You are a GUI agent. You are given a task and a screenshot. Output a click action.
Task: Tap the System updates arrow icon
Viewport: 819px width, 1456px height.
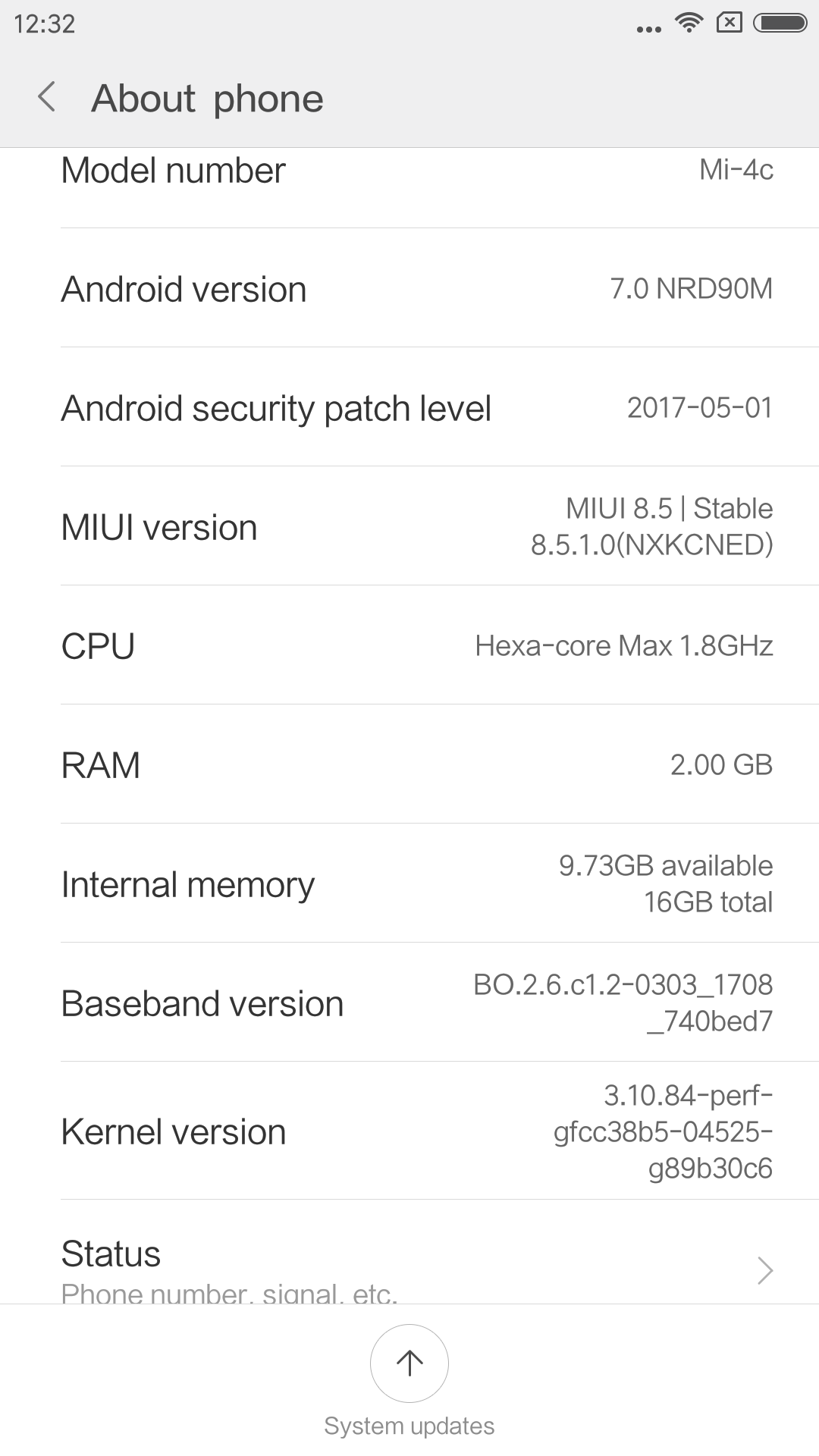pyautogui.click(x=409, y=1363)
